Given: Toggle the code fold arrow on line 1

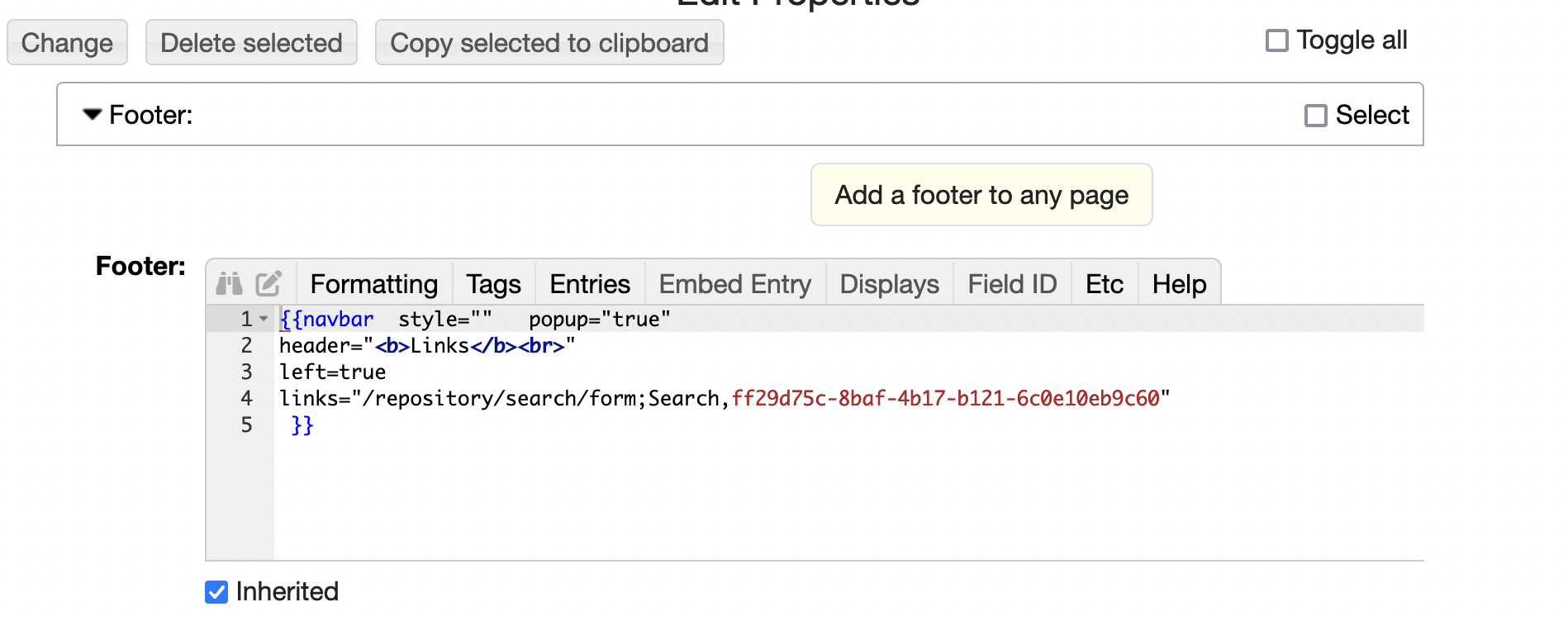Looking at the screenshot, I should tap(264, 319).
